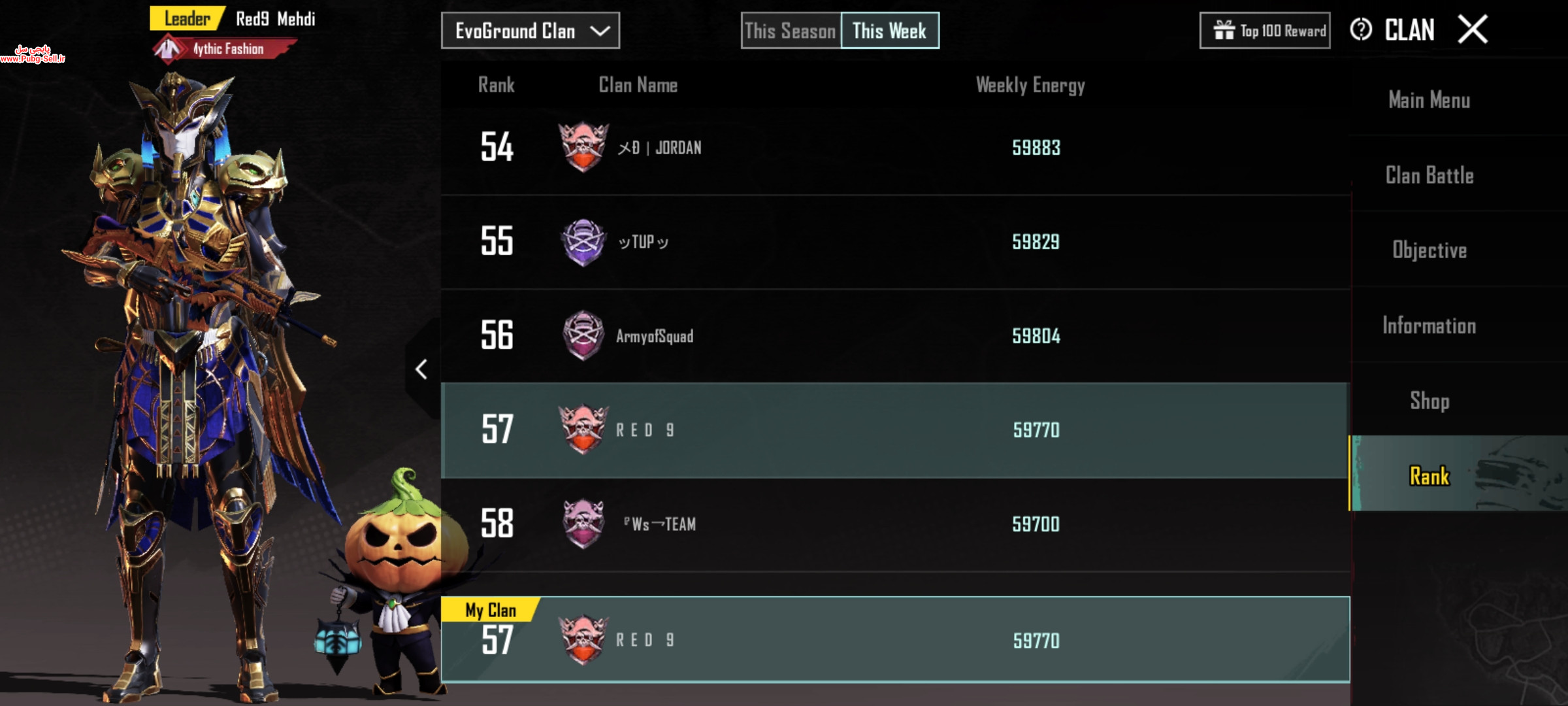Screen dimensions: 1568x706
Task: Select the rank 57 RED 9 row
Action: [895, 430]
